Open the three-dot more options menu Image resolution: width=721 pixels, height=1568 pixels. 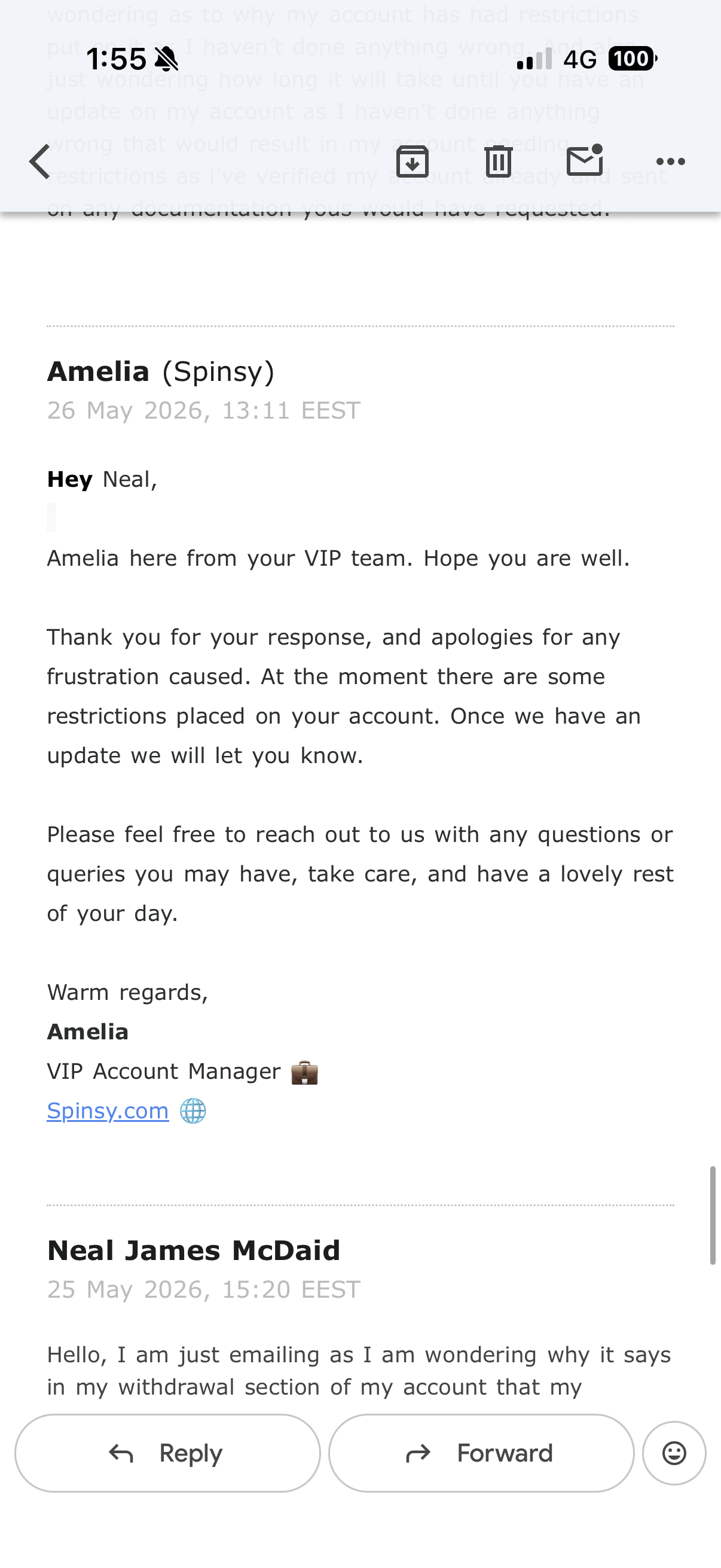(x=671, y=161)
